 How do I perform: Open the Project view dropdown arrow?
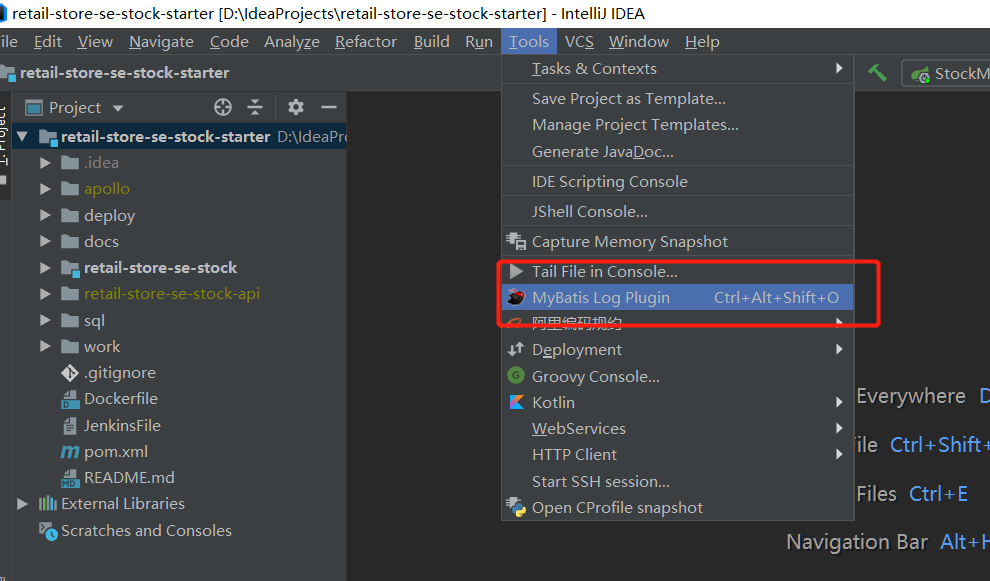point(117,108)
